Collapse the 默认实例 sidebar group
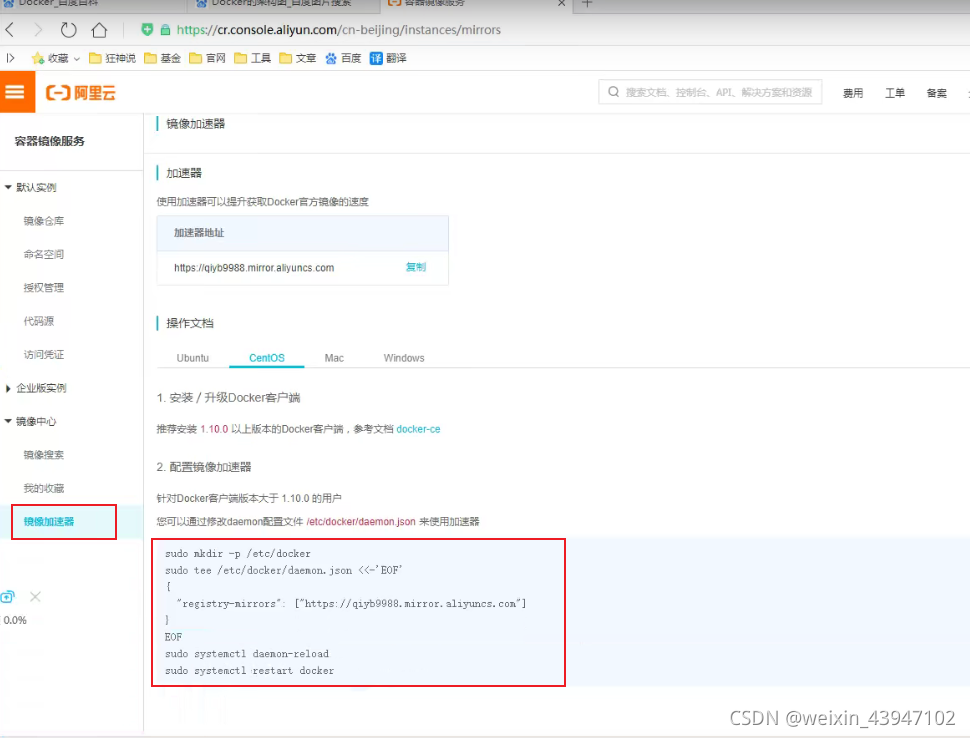 [x=31, y=187]
